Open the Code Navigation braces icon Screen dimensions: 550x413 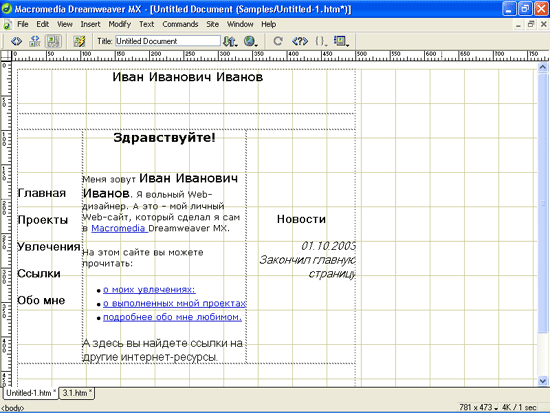coord(321,41)
